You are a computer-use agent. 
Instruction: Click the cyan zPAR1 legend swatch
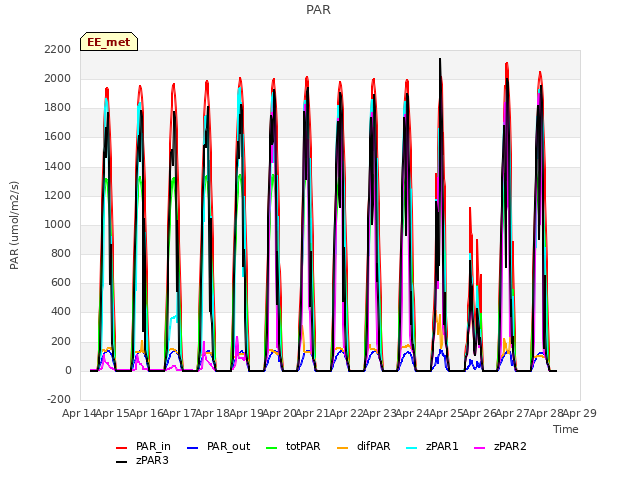[x=412, y=448]
